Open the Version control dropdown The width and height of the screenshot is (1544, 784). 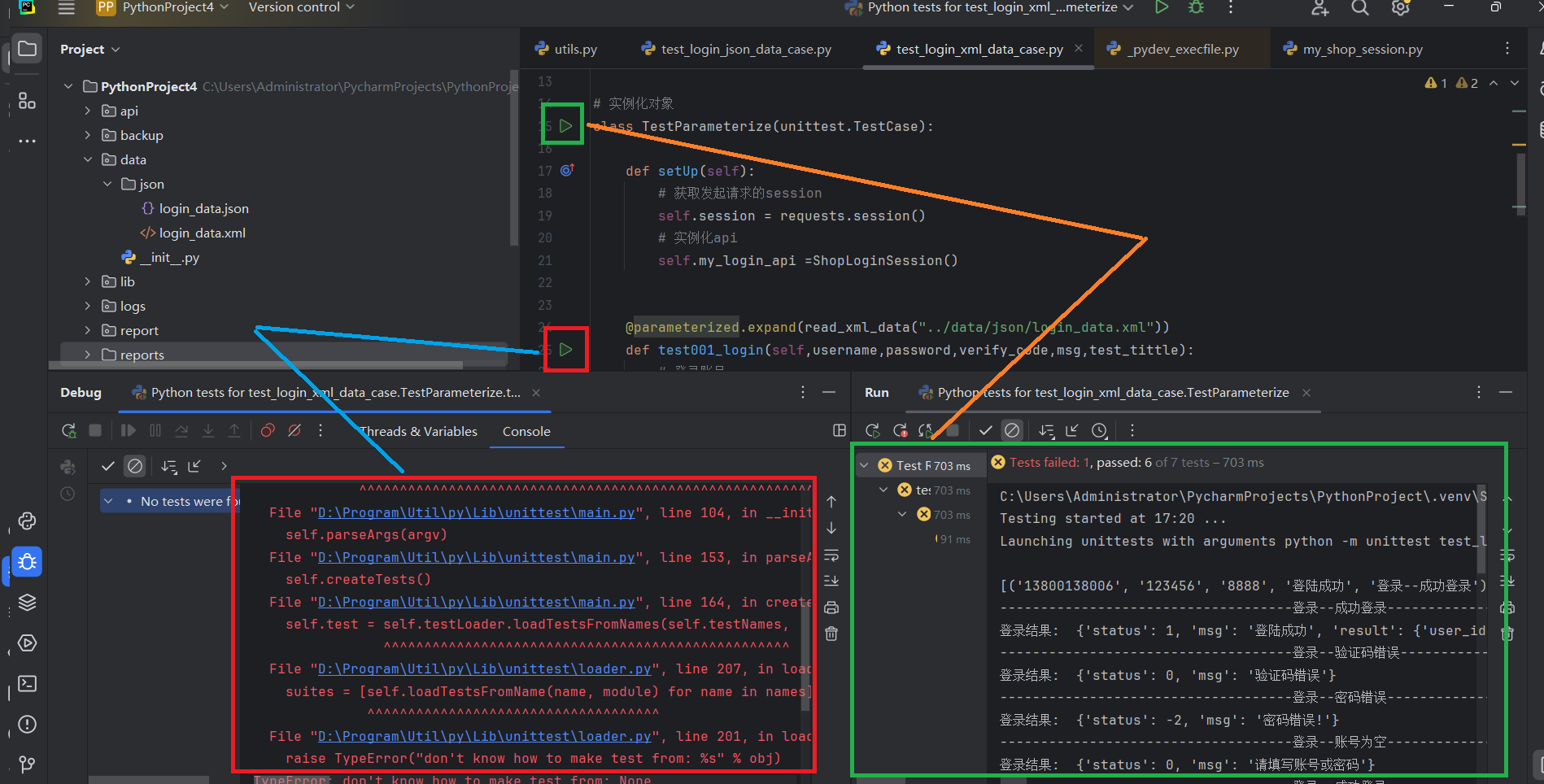(x=300, y=7)
